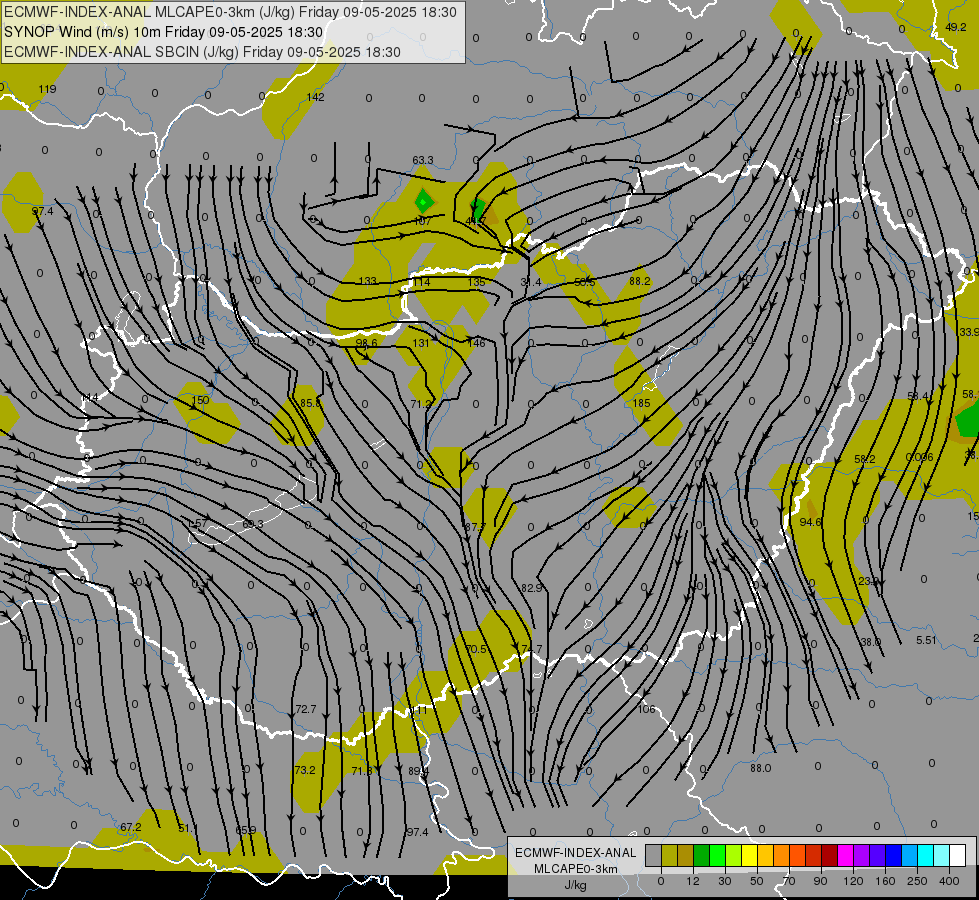Click the map value 98.6
Image resolution: width=979 pixels, height=900 pixels.
tap(367, 343)
